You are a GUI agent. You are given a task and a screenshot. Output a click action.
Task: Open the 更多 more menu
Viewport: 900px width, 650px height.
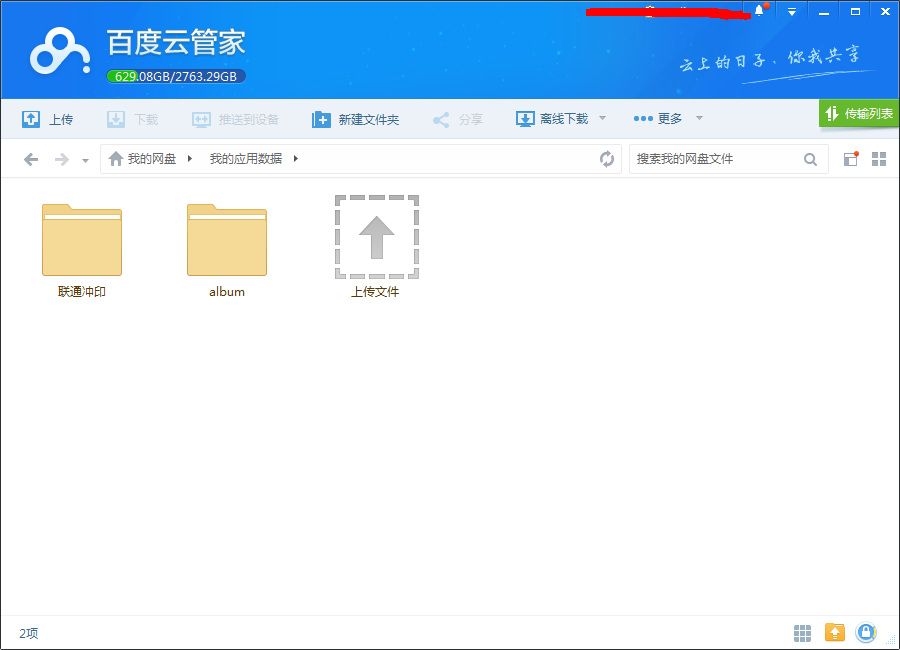658,118
